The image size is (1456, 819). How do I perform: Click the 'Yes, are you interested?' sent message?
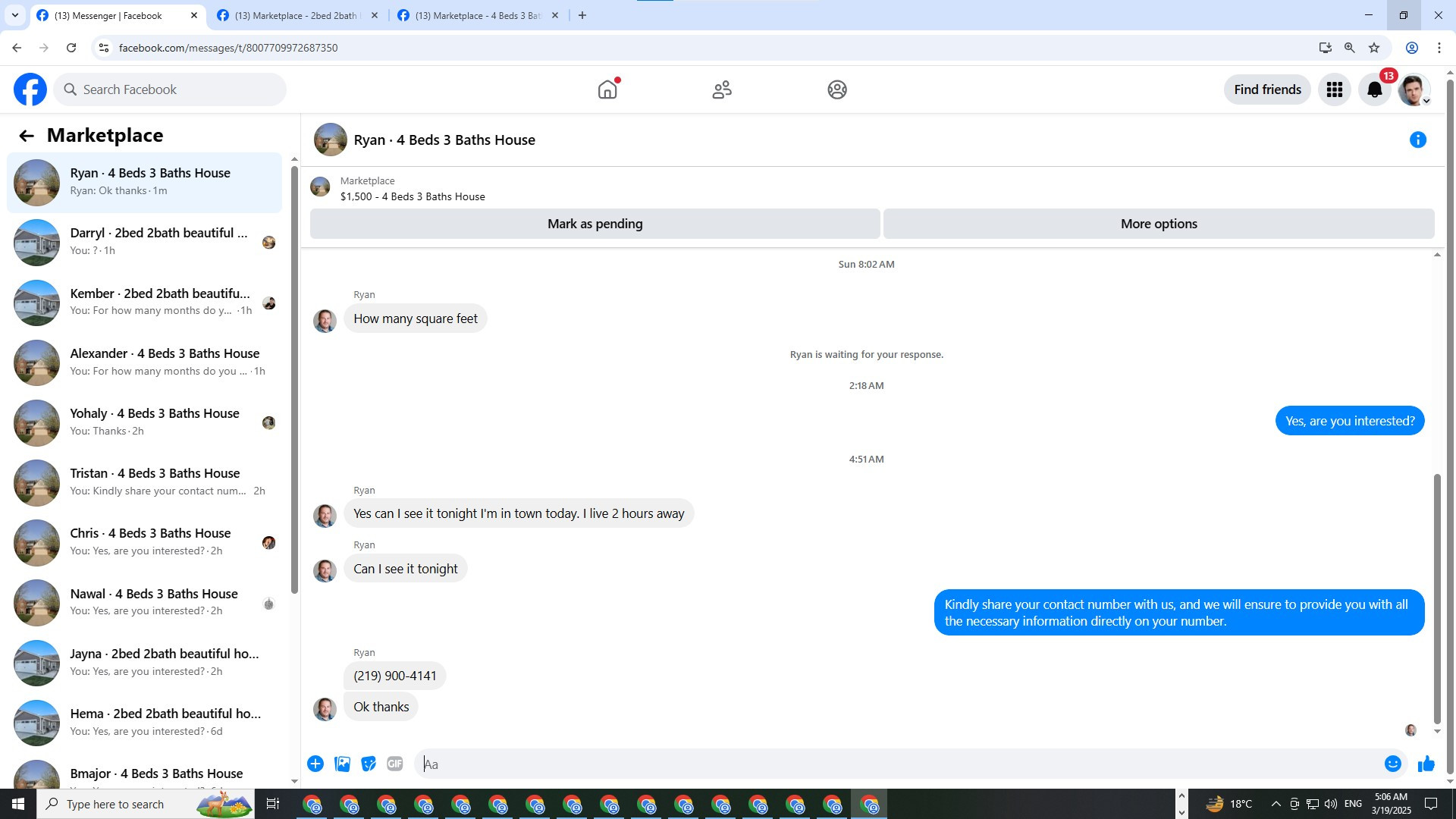(x=1350, y=421)
